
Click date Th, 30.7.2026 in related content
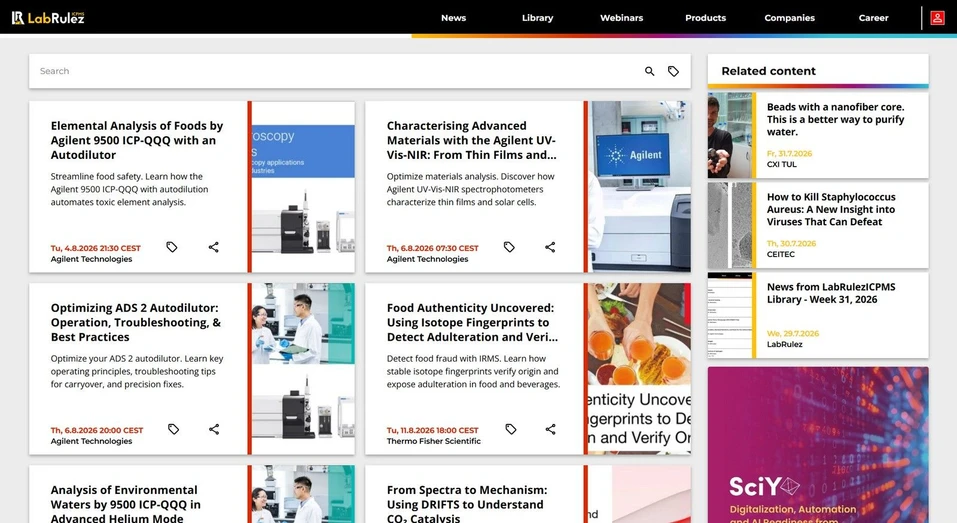click(791, 243)
